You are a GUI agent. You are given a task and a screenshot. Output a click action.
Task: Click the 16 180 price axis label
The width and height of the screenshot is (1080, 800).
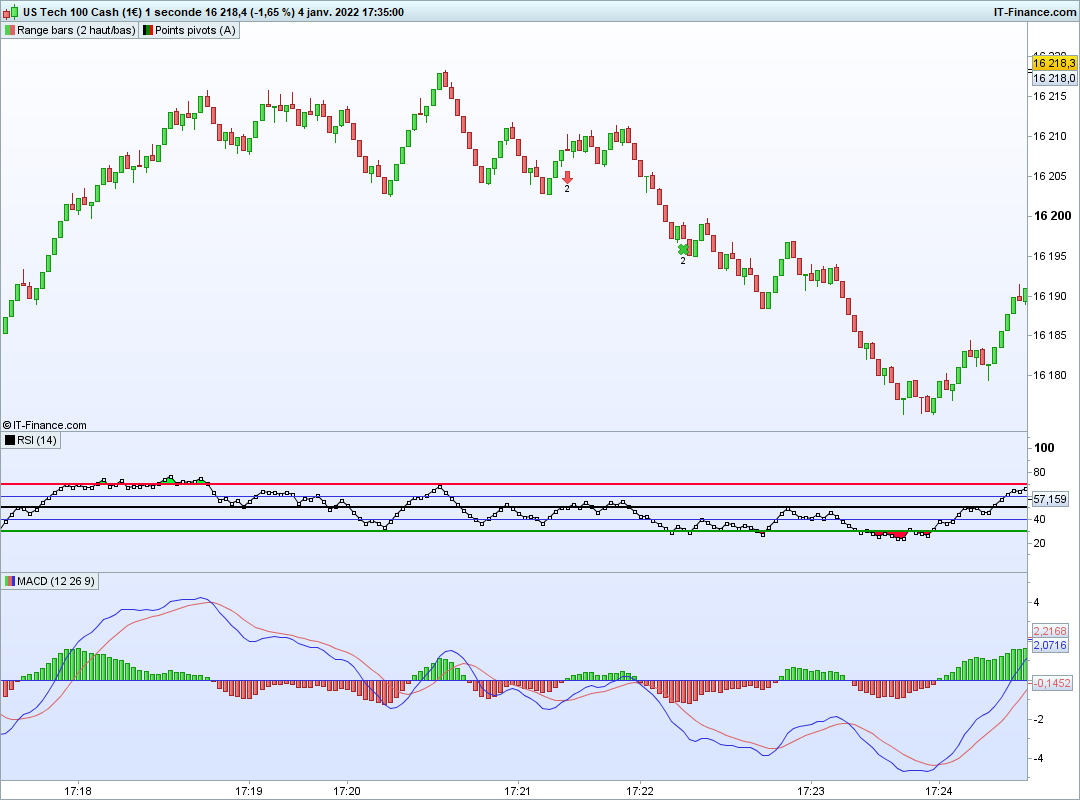click(1050, 376)
